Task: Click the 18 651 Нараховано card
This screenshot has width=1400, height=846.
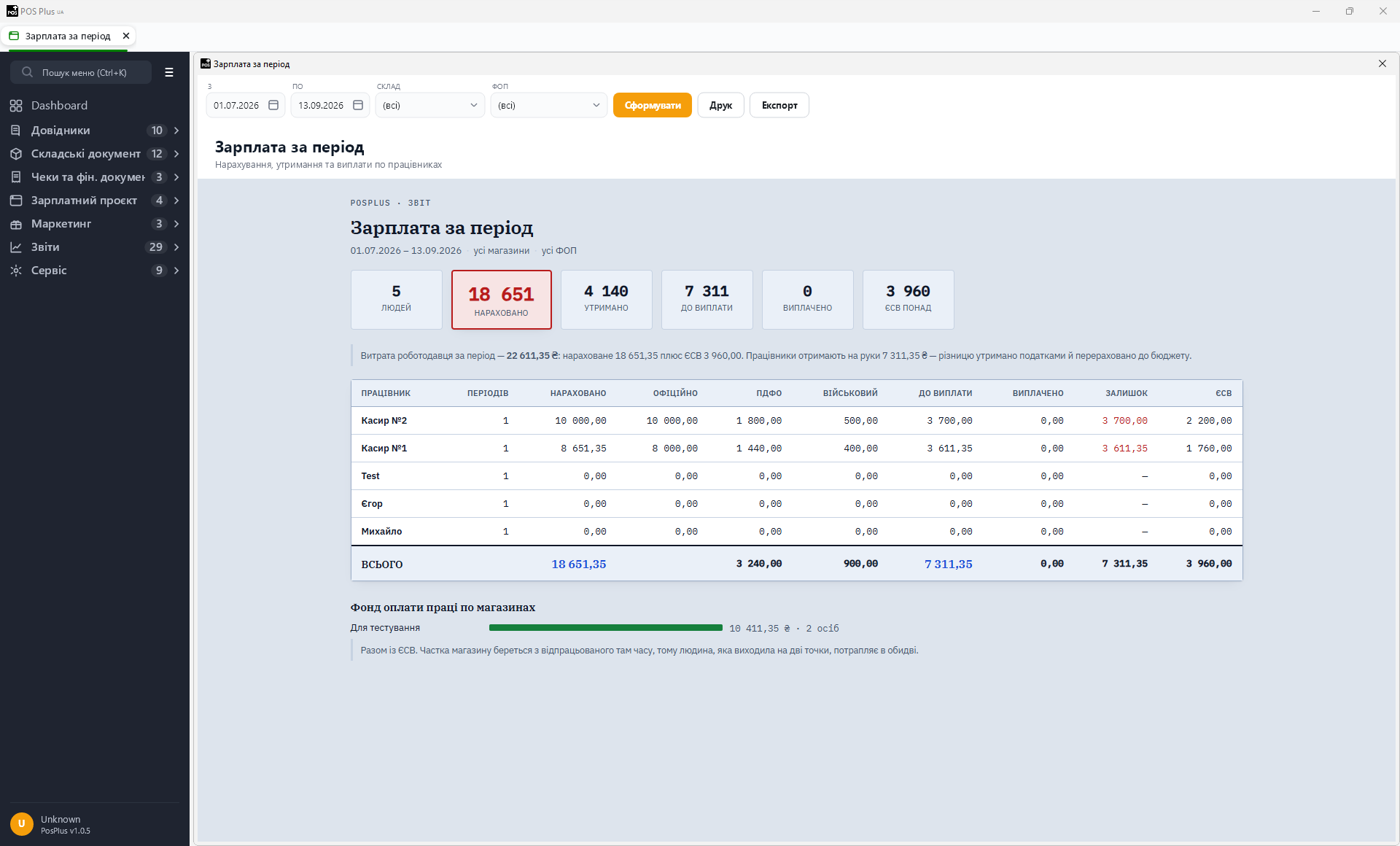Action: click(502, 300)
